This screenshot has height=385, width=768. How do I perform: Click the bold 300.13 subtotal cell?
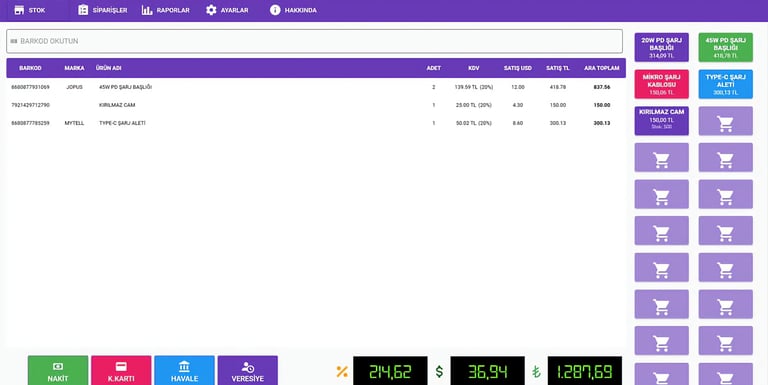point(602,123)
